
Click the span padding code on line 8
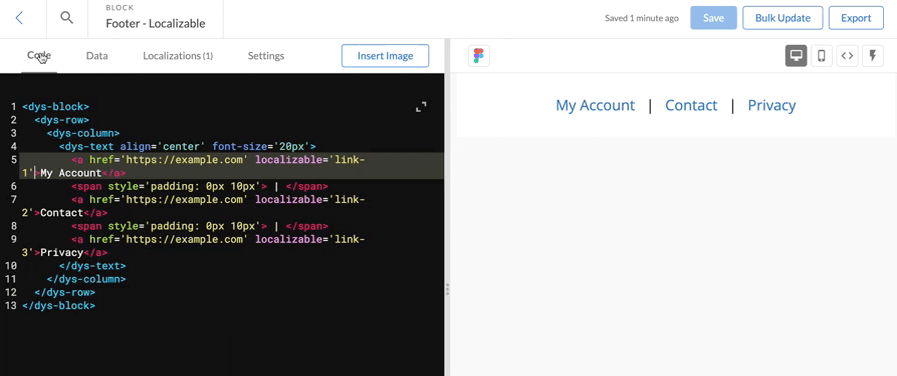click(x=200, y=226)
